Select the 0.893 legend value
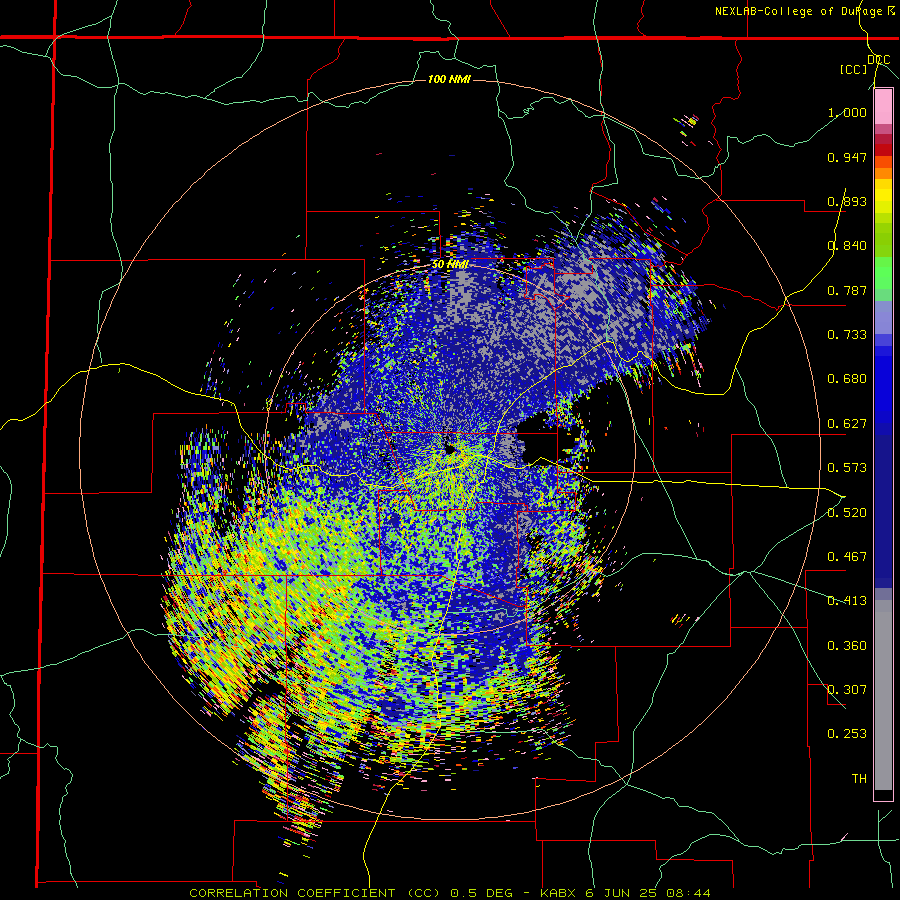900x900 pixels. pyautogui.click(x=847, y=201)
